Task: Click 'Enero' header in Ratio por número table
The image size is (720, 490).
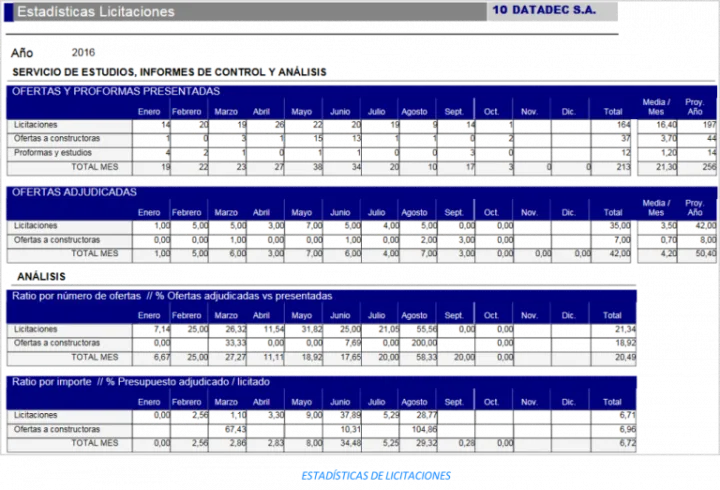Action: (x=149, y=315)
